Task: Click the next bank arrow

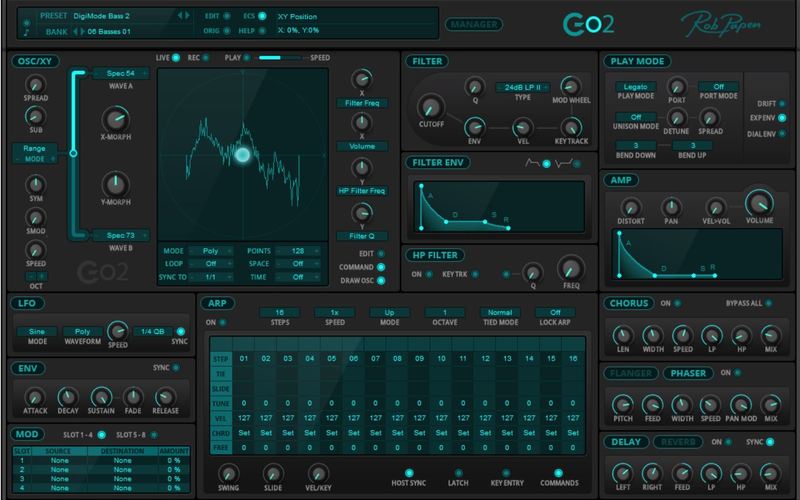Action: point(83,32)
